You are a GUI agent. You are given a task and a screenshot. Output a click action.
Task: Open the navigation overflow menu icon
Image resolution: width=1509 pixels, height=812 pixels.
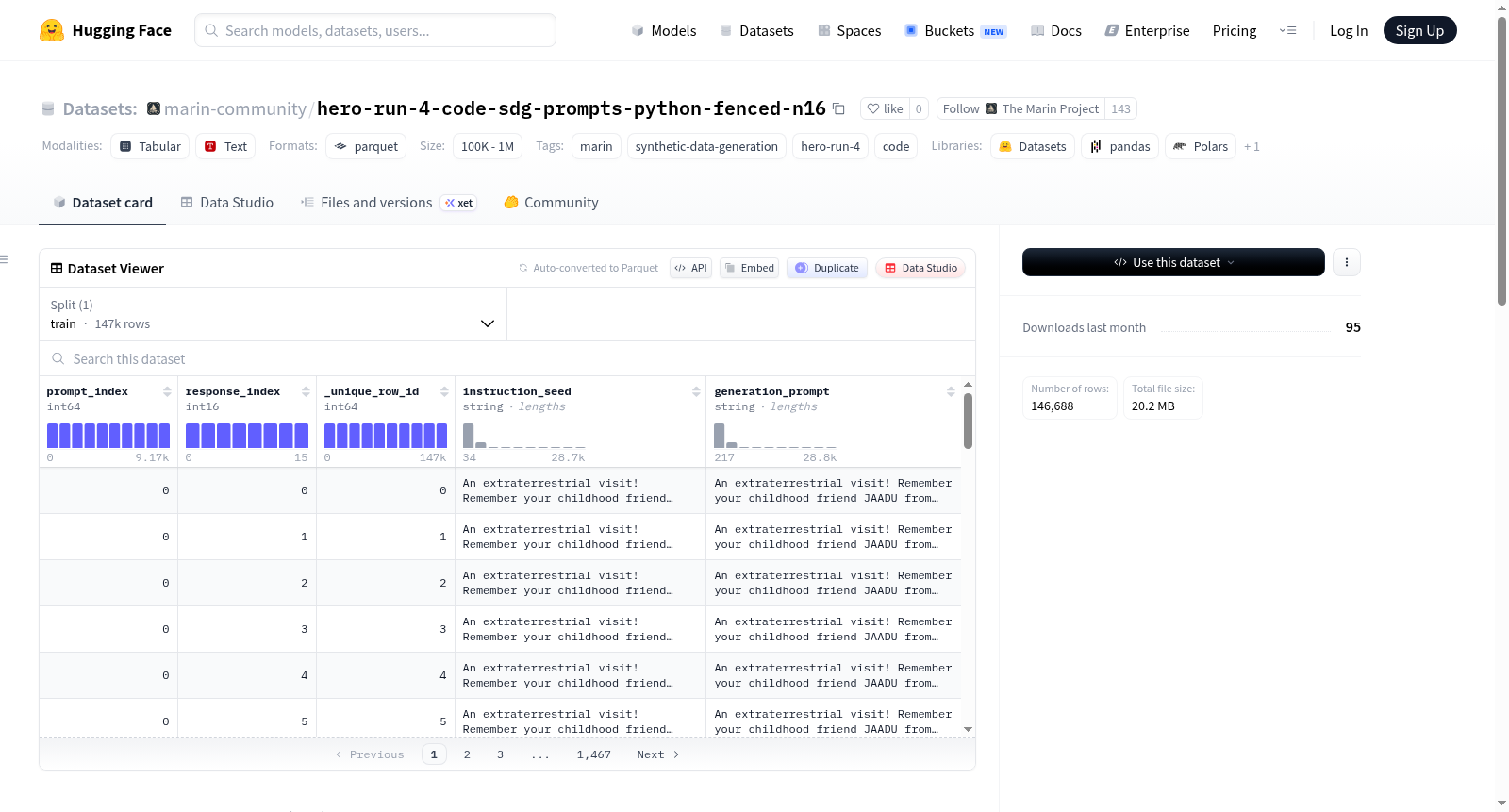click(x=1287, y=30)
